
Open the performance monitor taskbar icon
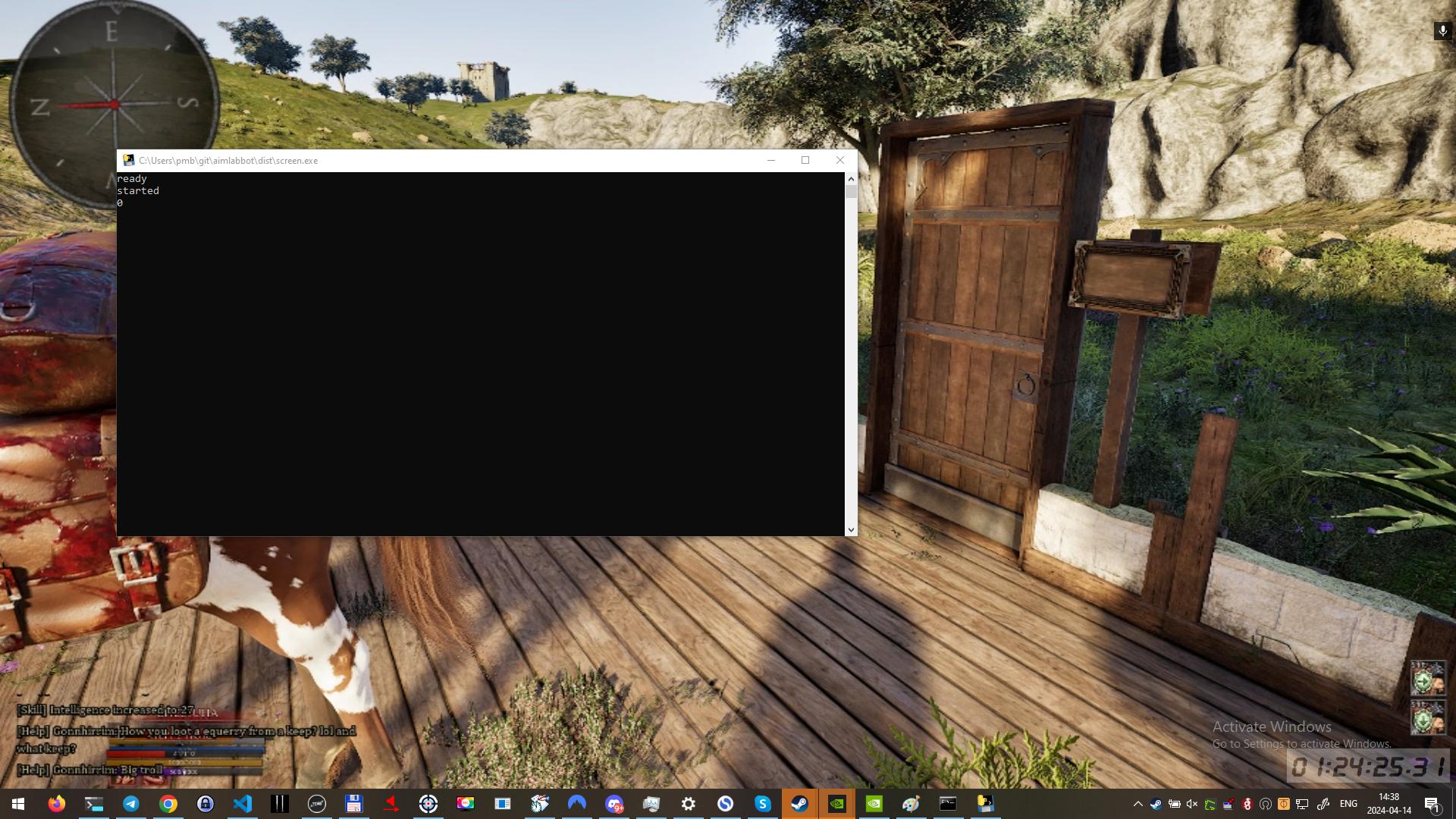click(x=651, y=804)
